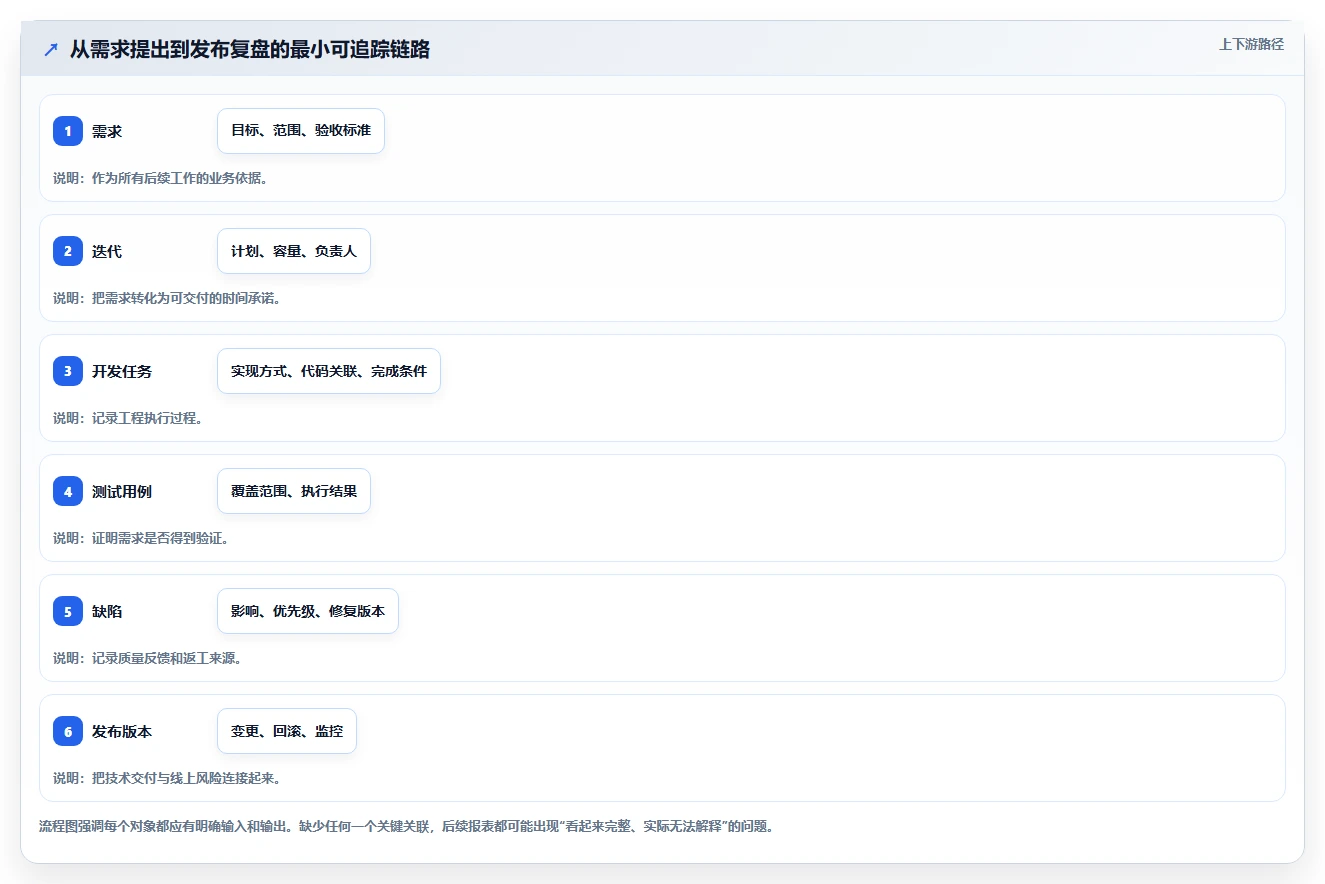Click the 开发任务 step label
Image resolution: width=1325 pixels, height=884 pixels.
(x=122, y=371)
